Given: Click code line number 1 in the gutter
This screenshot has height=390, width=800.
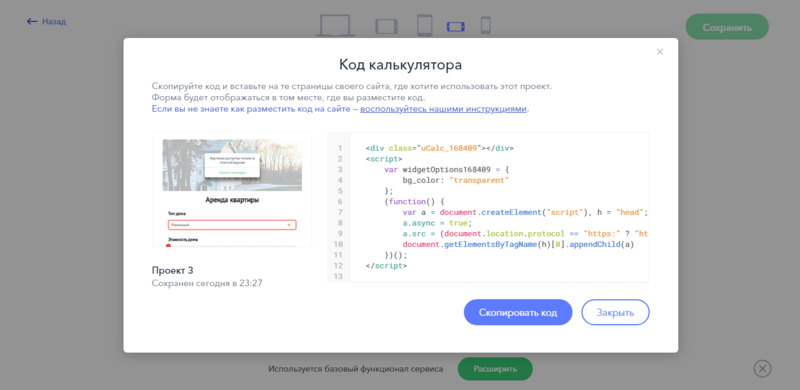Looking at the screenshot, I should click(x=339, y=149).
